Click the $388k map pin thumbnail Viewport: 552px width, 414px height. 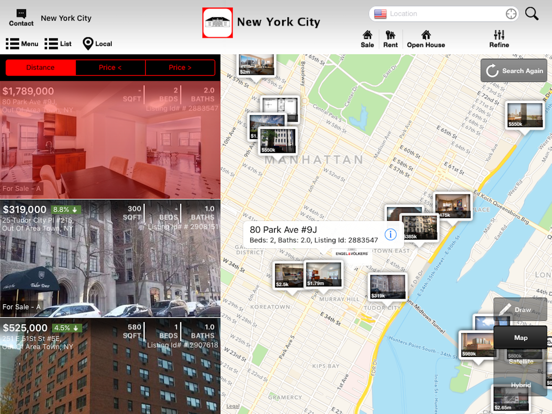pyautogui.click(x=420, y=227)
